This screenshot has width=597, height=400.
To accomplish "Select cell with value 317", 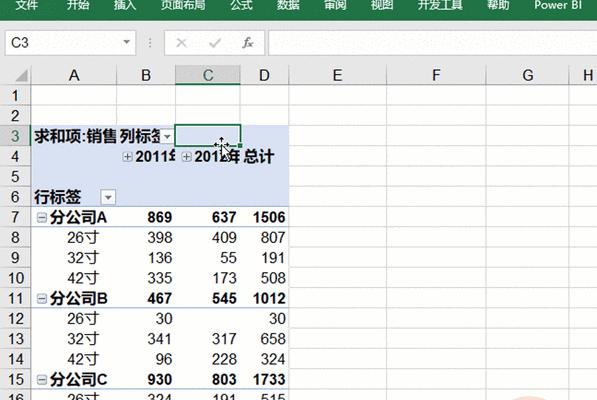I will [x=208, y=339].
